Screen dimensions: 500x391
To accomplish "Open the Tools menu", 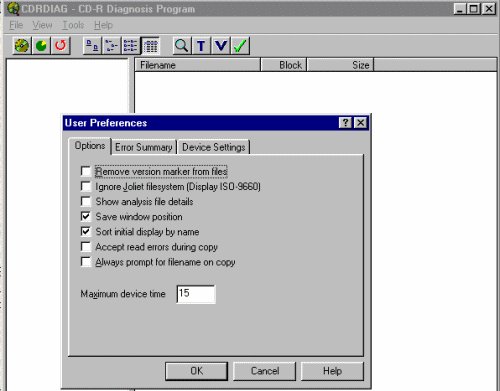I will 73,25.
